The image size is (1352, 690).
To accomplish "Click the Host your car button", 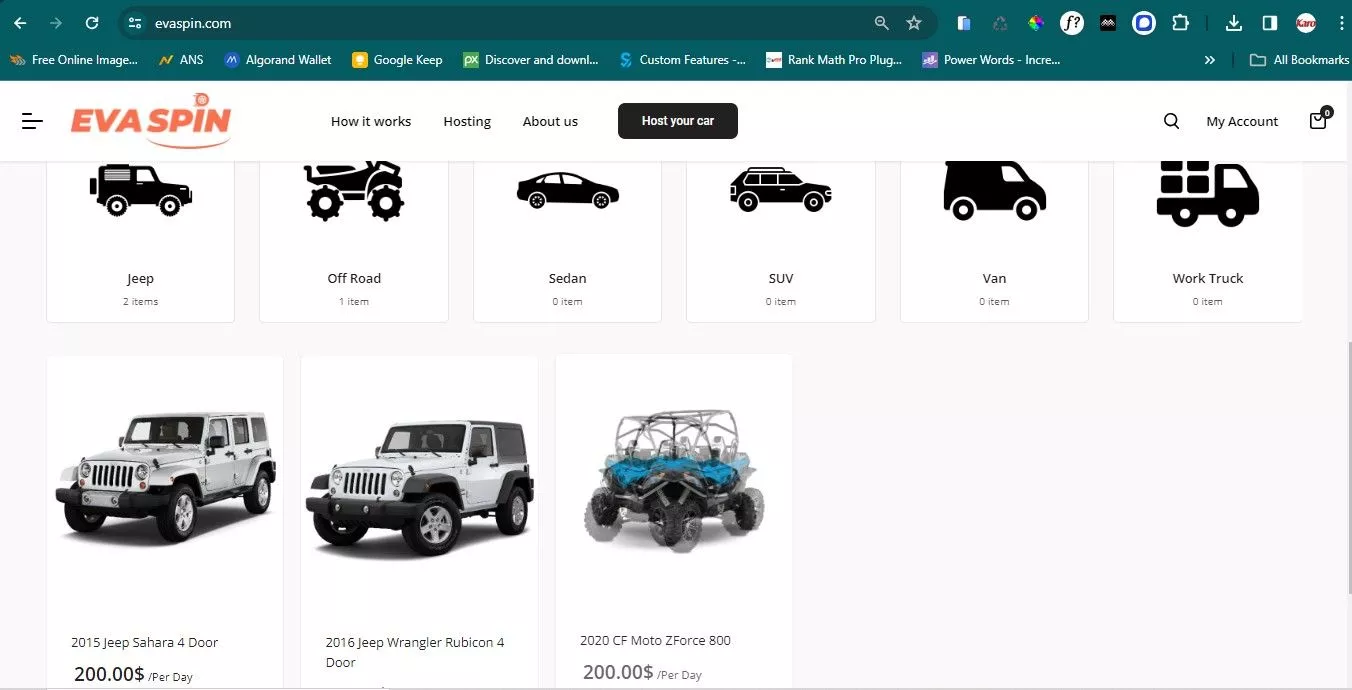I will (x=678, y=121).
